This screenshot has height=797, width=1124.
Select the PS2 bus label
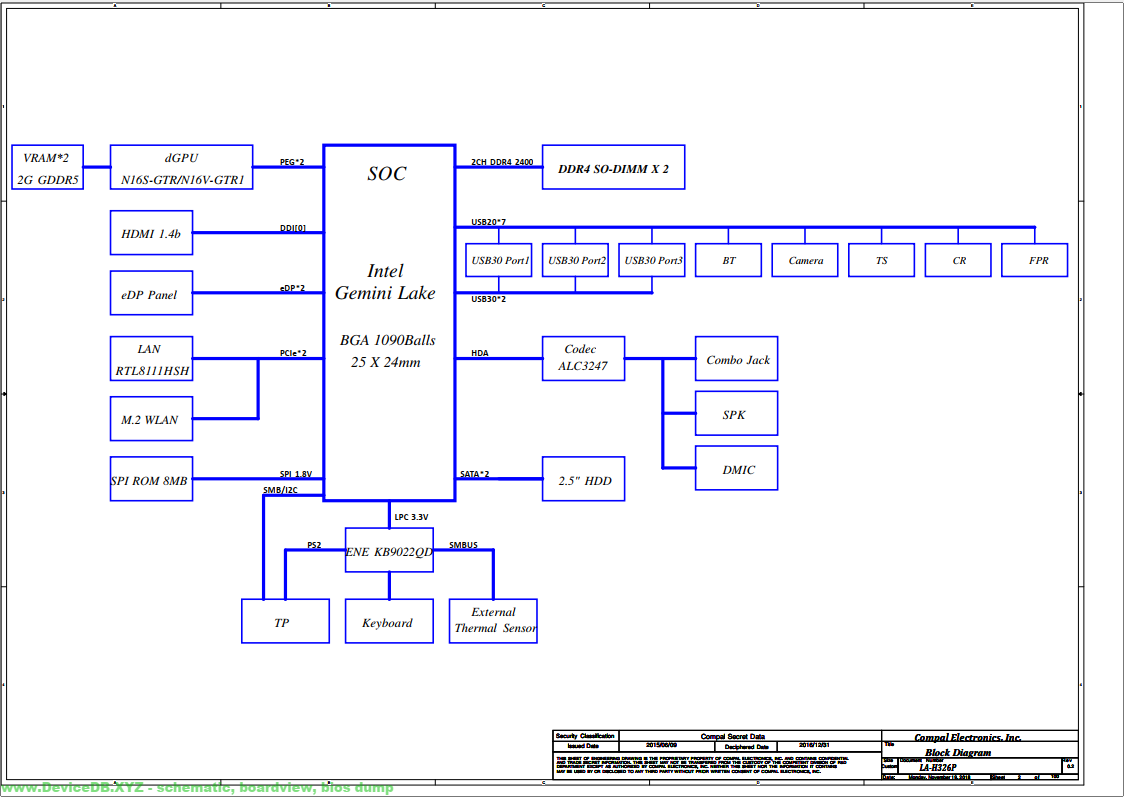pyautogui.click(x=314, y=545)
